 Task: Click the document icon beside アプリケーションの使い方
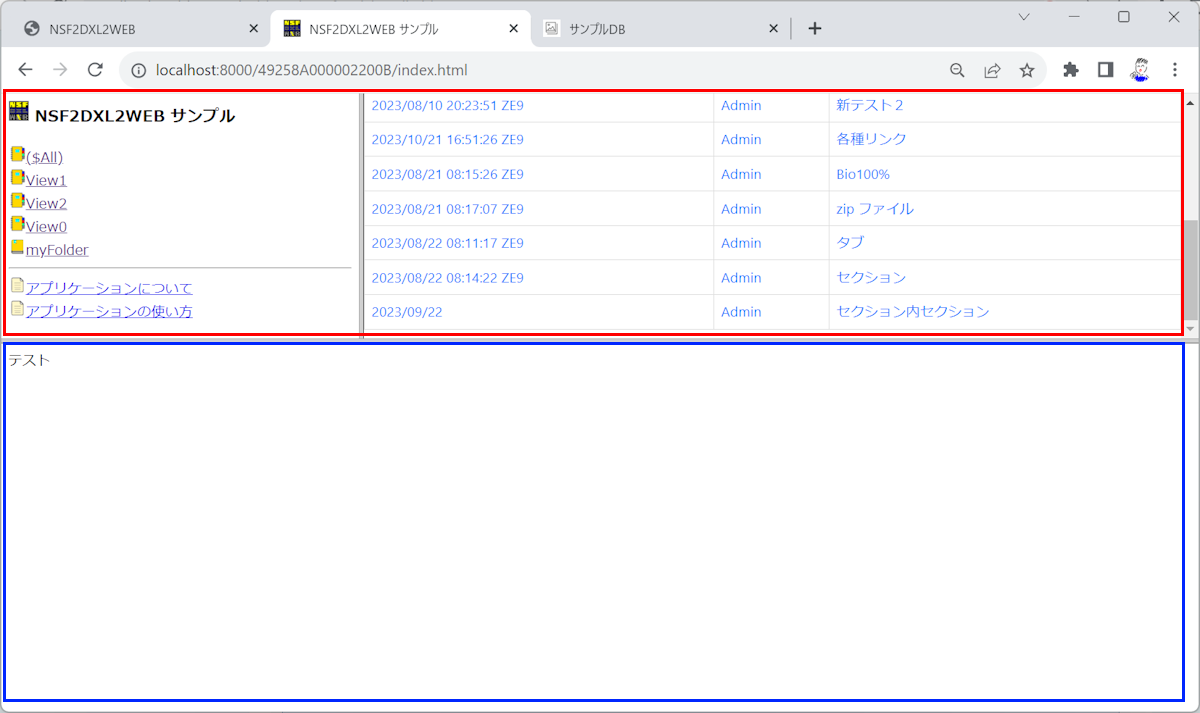coord(18,308)
